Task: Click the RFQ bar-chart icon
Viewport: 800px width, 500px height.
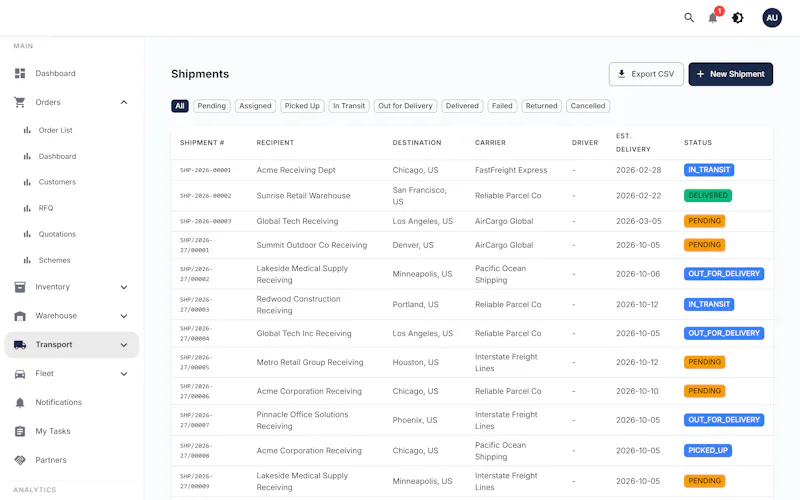Action: pos(27,208)
